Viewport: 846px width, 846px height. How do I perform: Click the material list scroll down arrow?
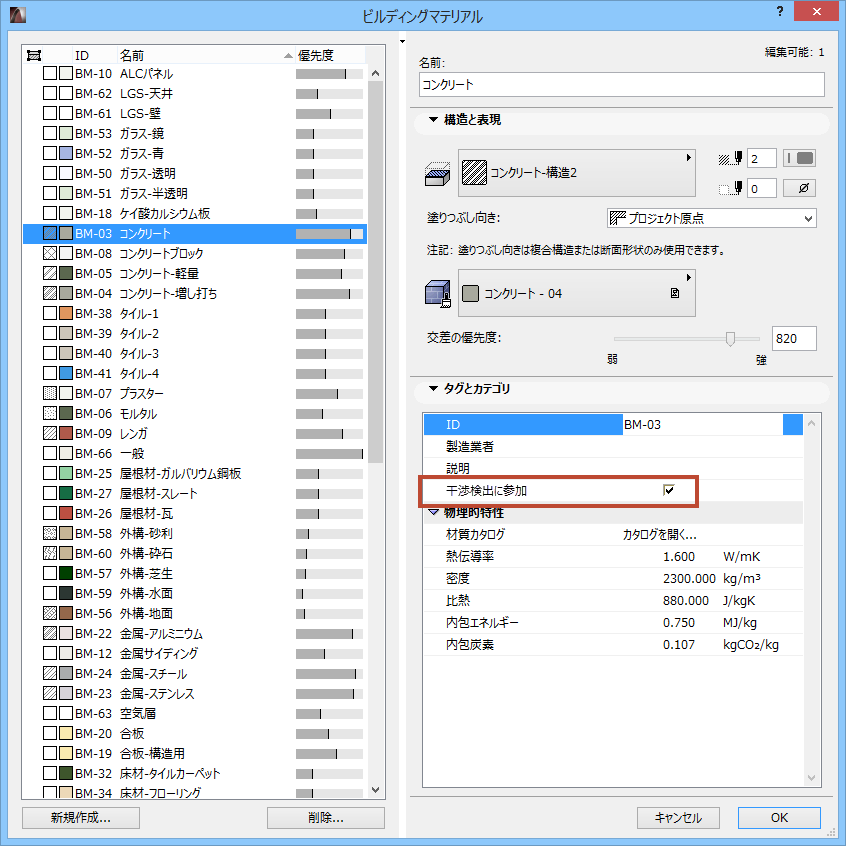tap(376, 790)
